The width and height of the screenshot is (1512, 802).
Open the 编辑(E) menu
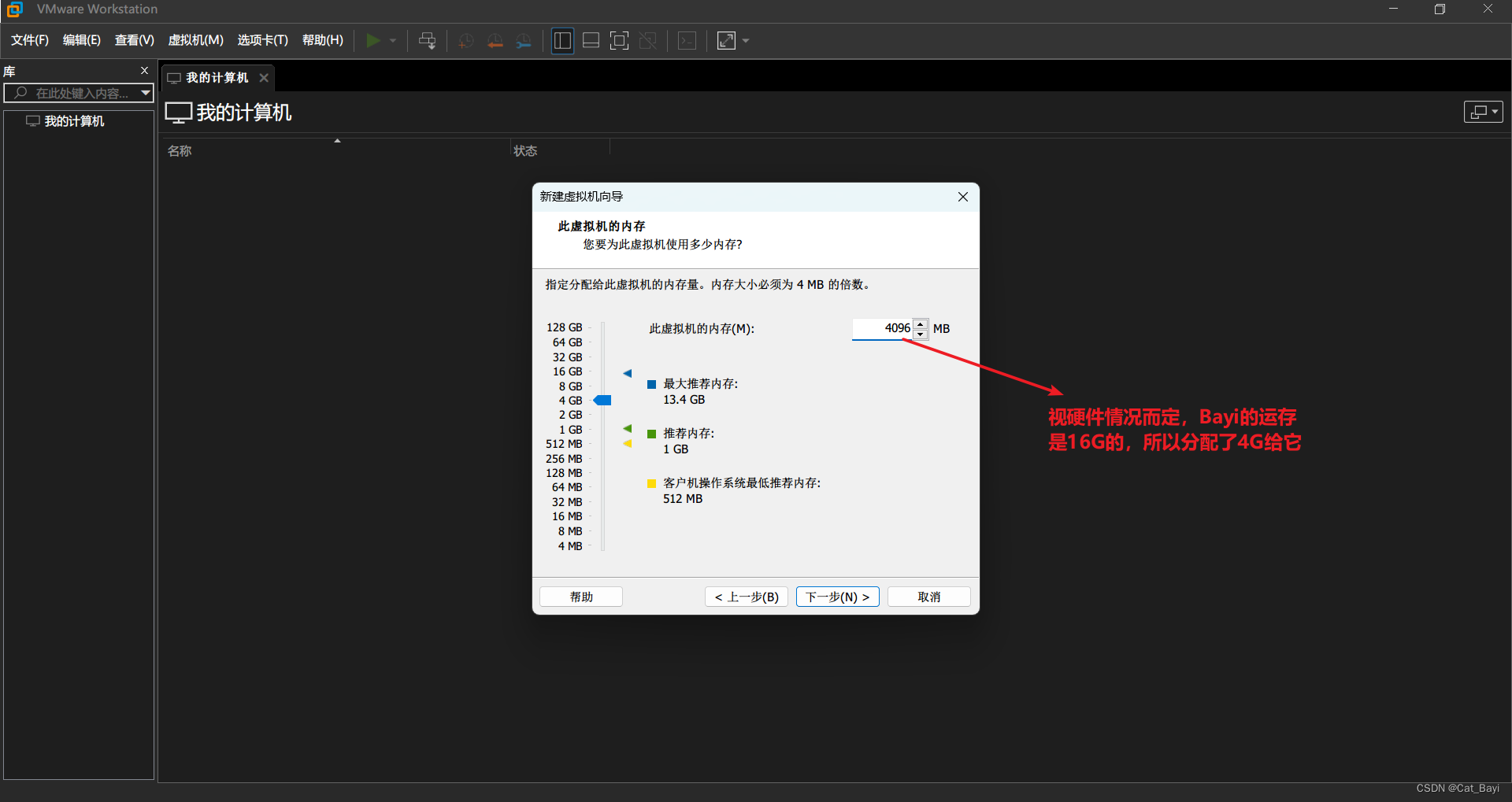pyautogui.click(x=82, y=40)
